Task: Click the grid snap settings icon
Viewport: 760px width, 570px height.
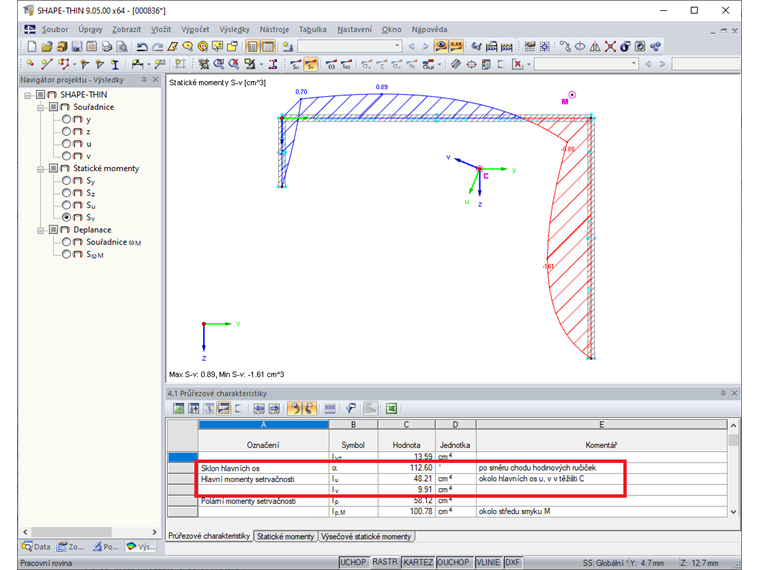Action: click(x=545, y=47)
